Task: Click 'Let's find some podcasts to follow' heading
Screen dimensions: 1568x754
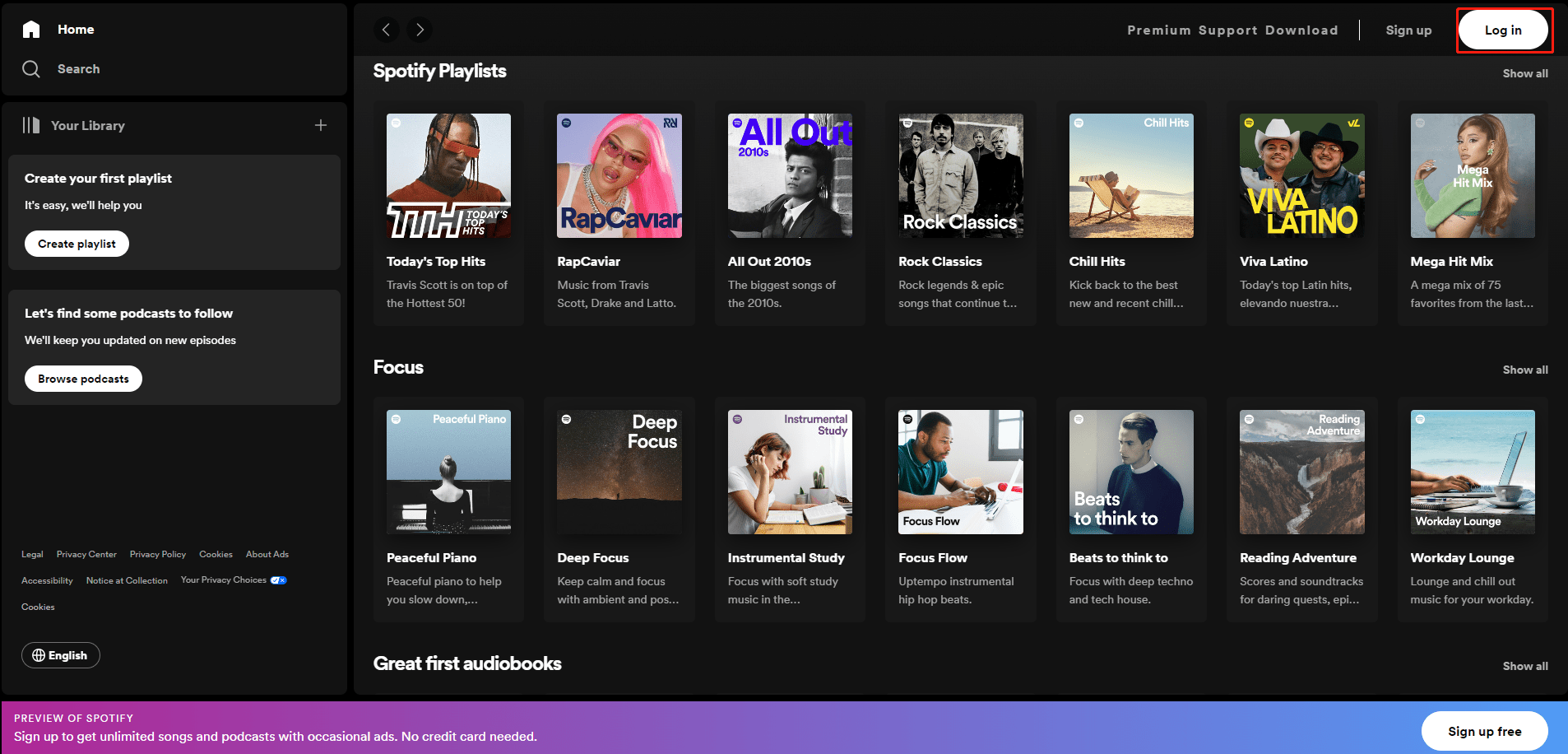Action: coord(128,313)
